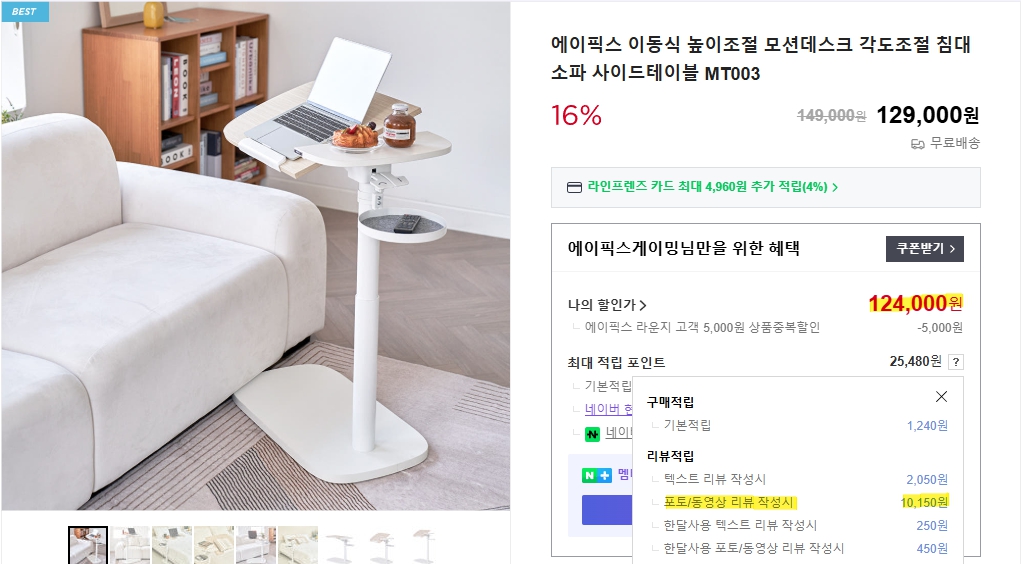Select the second product thumbnail
The height and width of the screenshot is (564, 1022).
coord(130,545)
